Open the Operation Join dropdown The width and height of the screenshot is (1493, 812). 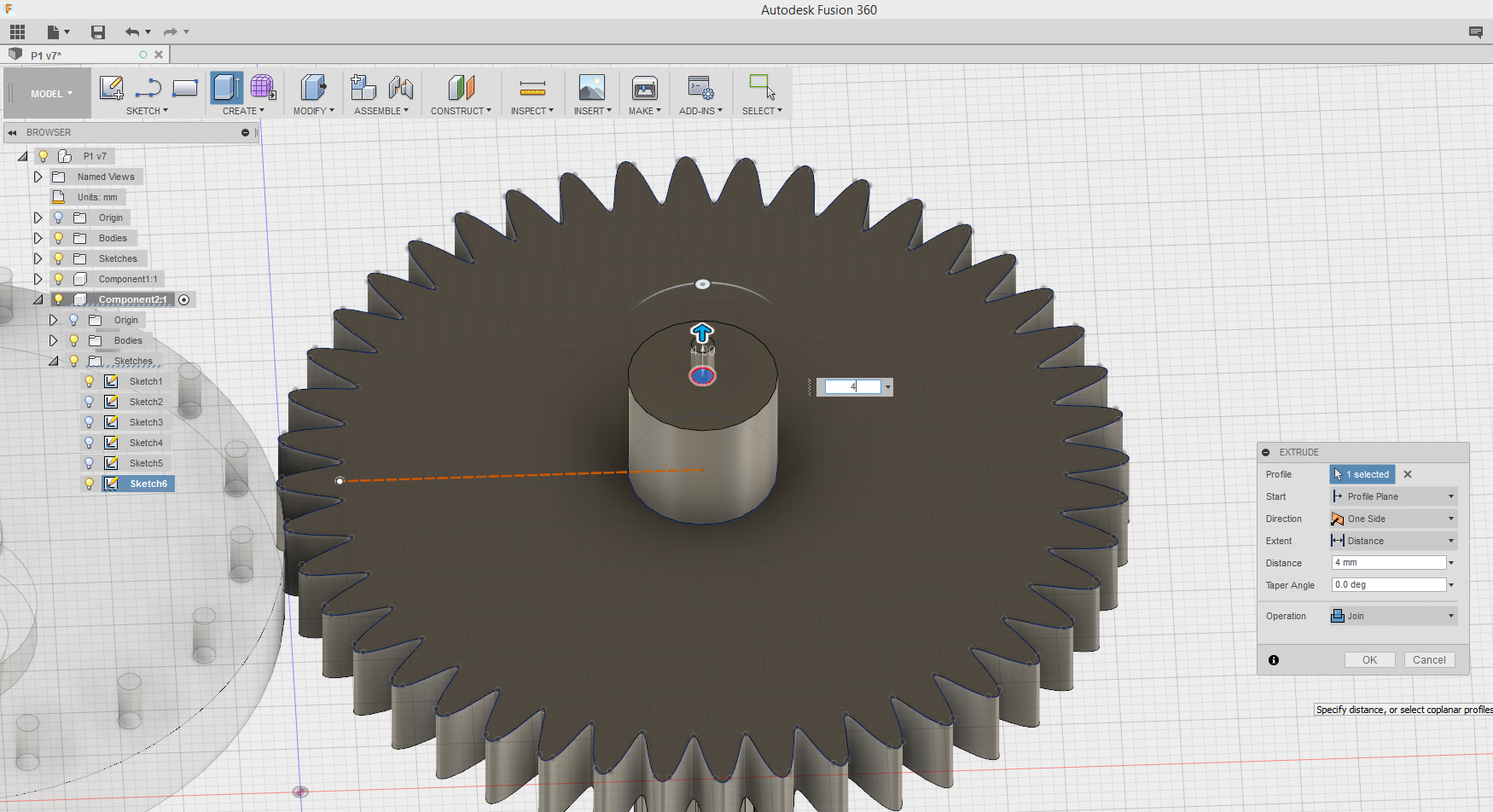point(1393,616)
